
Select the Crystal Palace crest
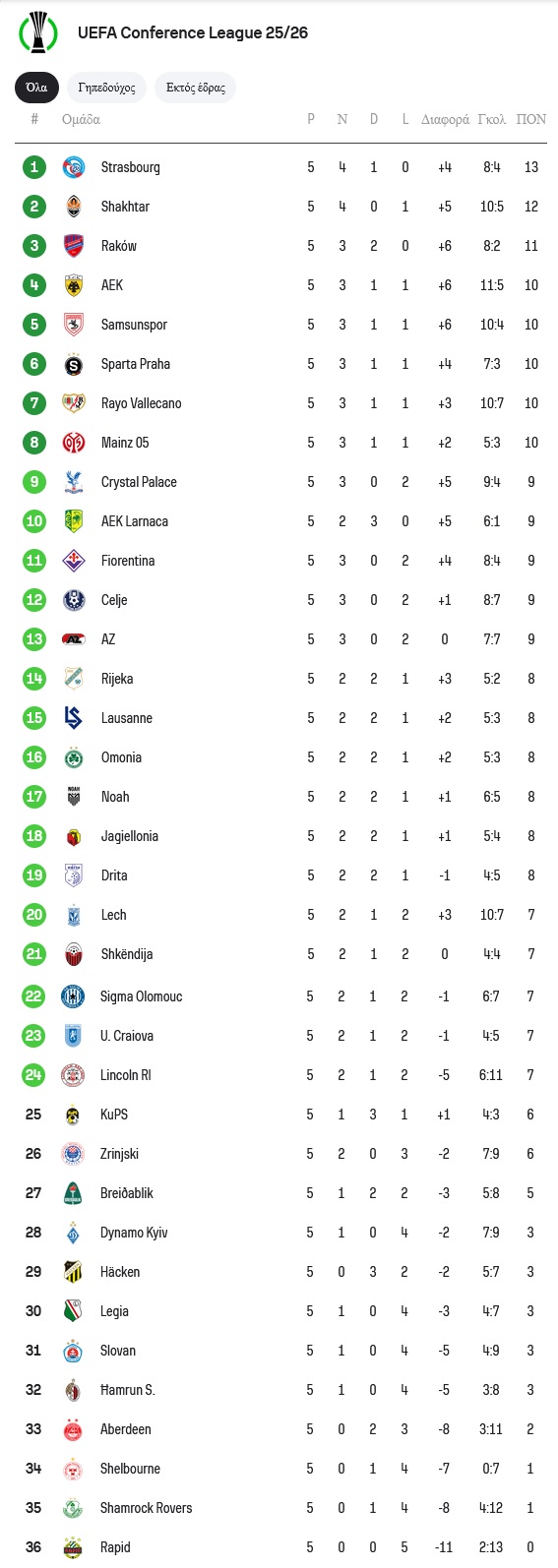tap(73, 482)
